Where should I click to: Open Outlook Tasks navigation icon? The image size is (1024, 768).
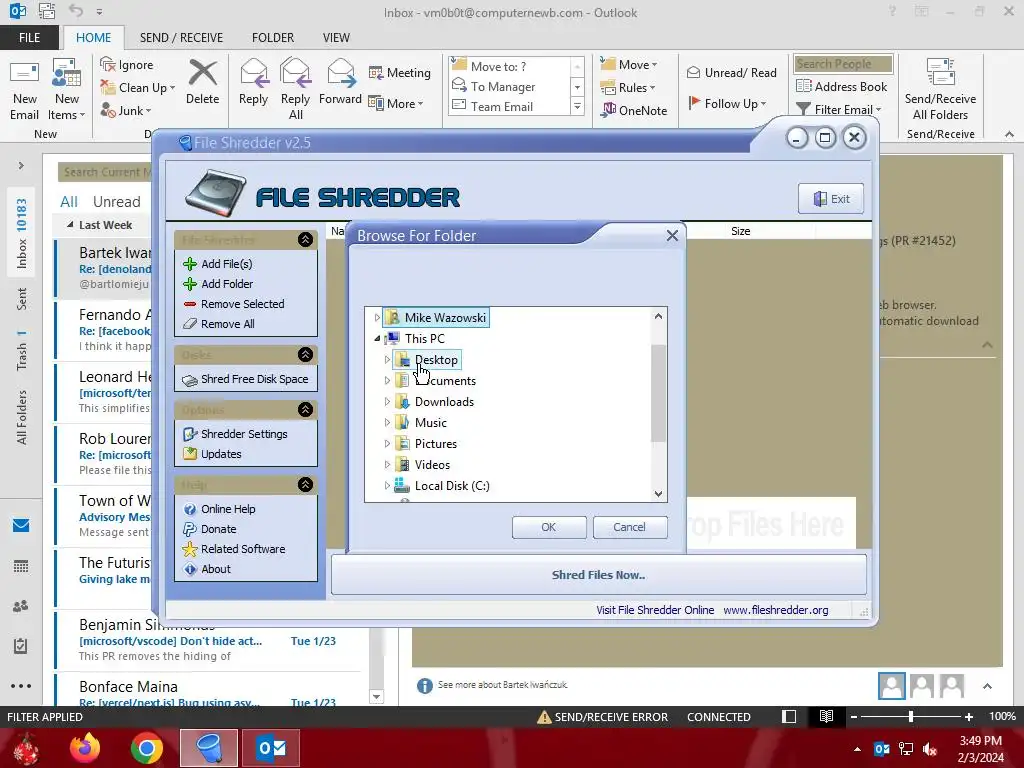(21, 646)
